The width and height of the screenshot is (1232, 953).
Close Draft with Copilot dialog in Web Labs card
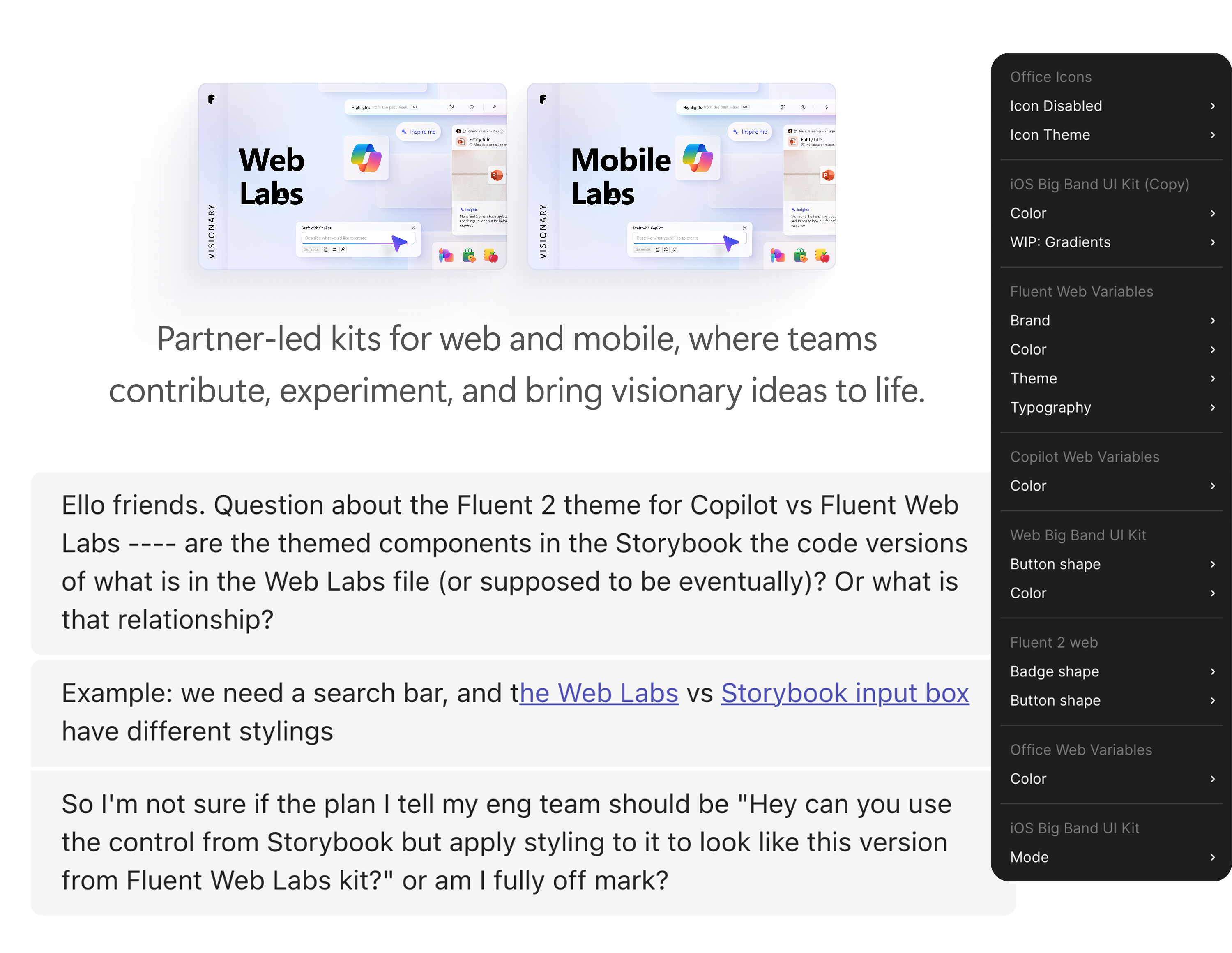[x=414, y=228]
